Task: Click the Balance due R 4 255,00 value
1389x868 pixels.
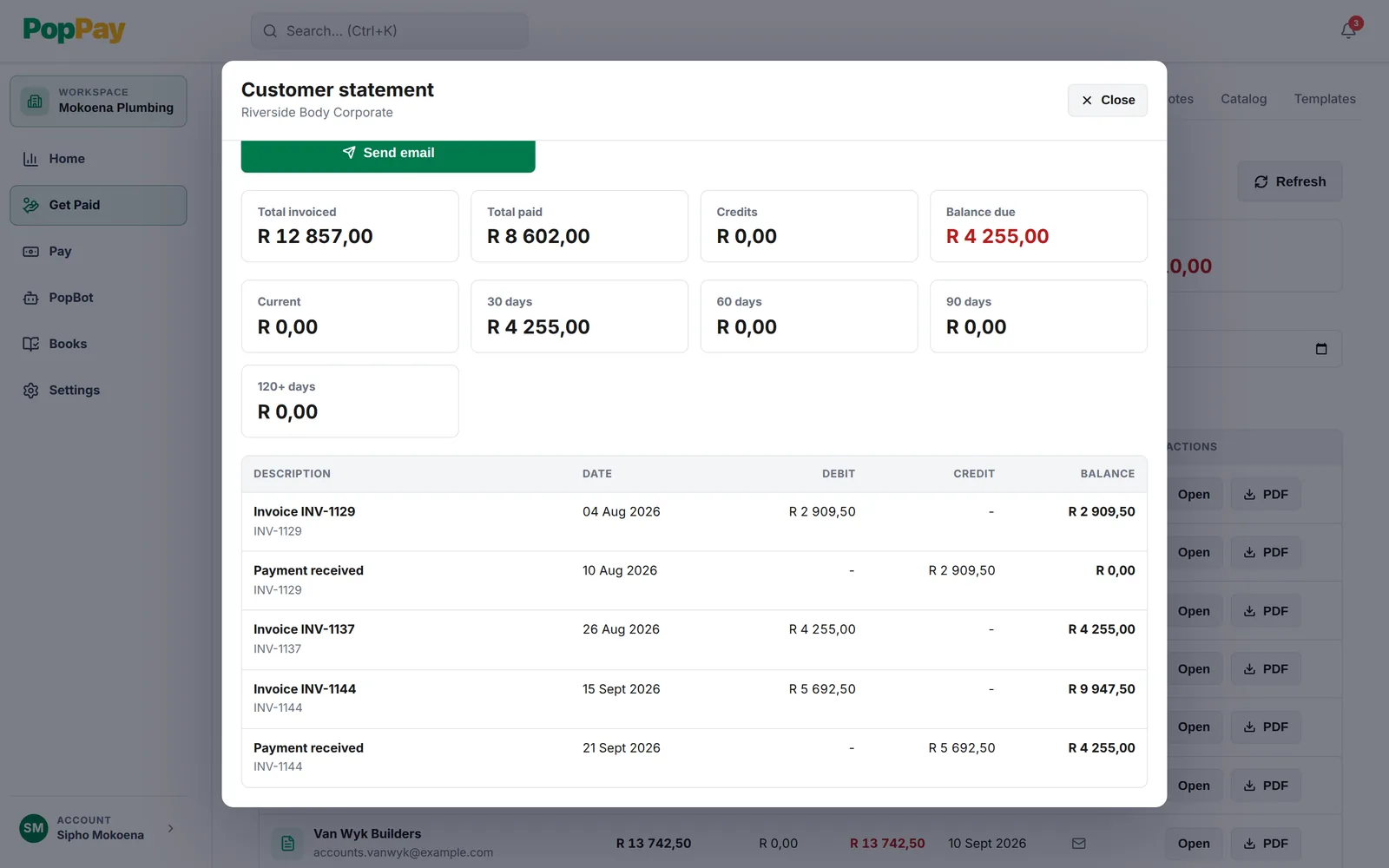Action: (997, 237)
